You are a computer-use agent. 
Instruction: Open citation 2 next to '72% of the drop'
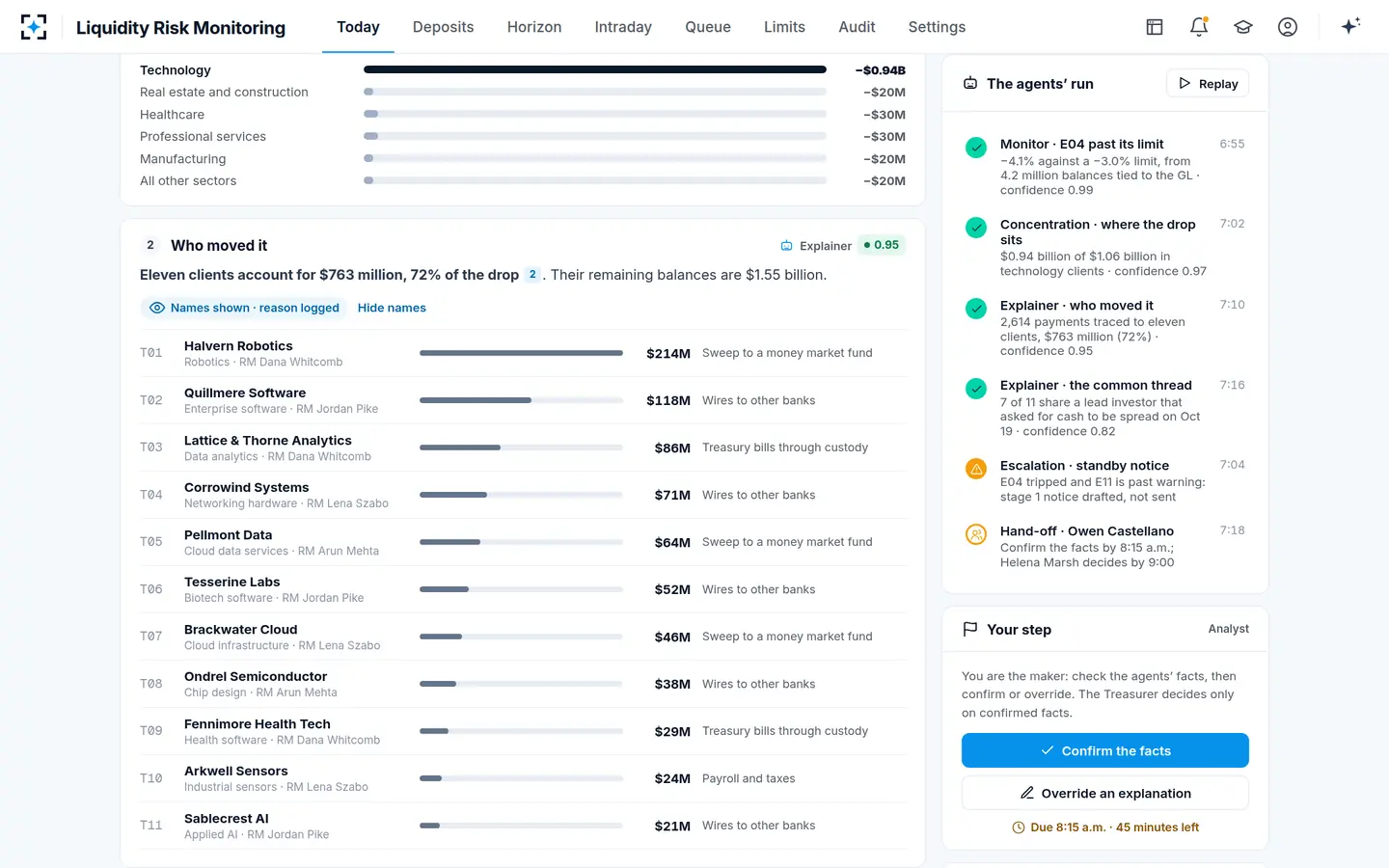click(x=532, y=275)
